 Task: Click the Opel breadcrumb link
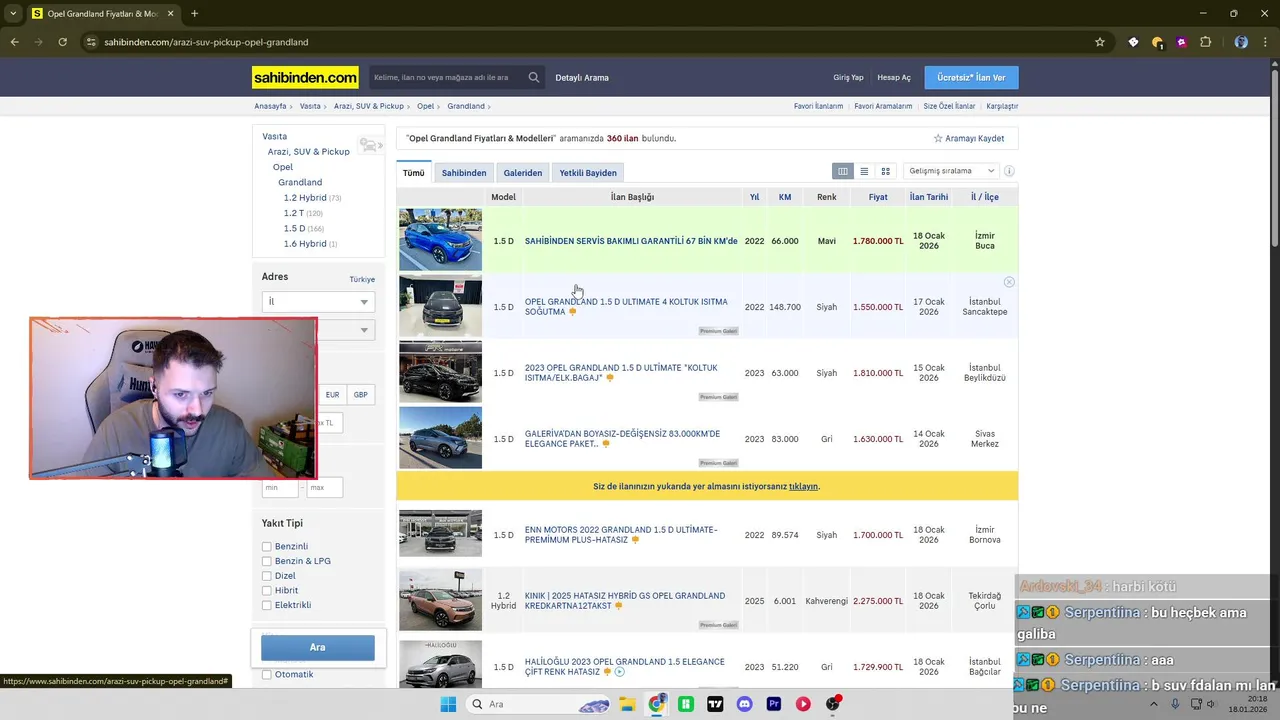tap(426, 106)
